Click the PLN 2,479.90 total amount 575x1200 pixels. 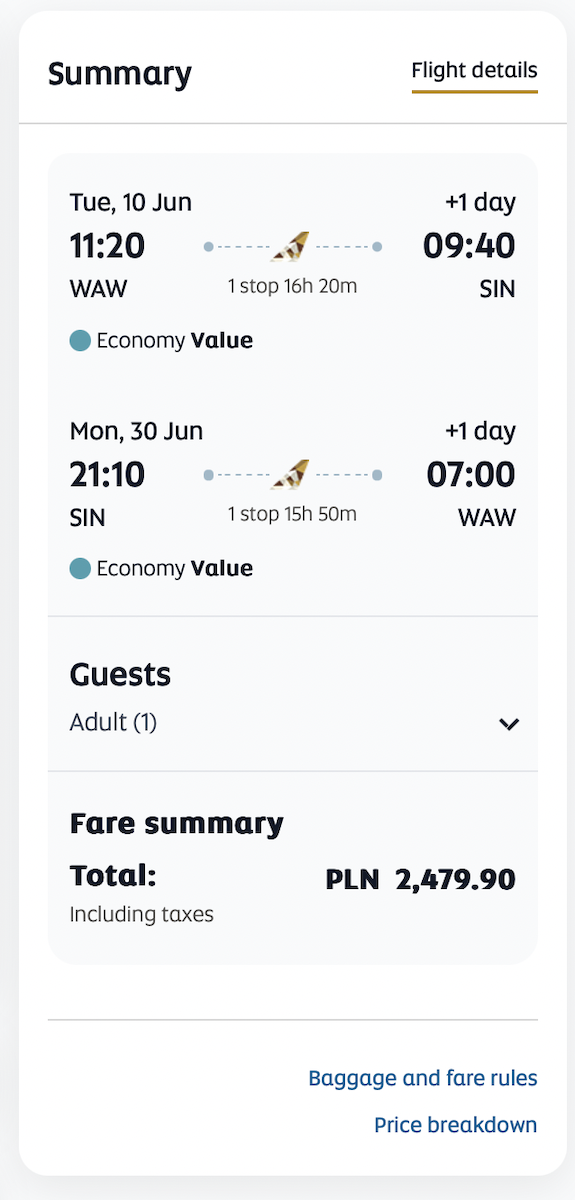[421, 880]
